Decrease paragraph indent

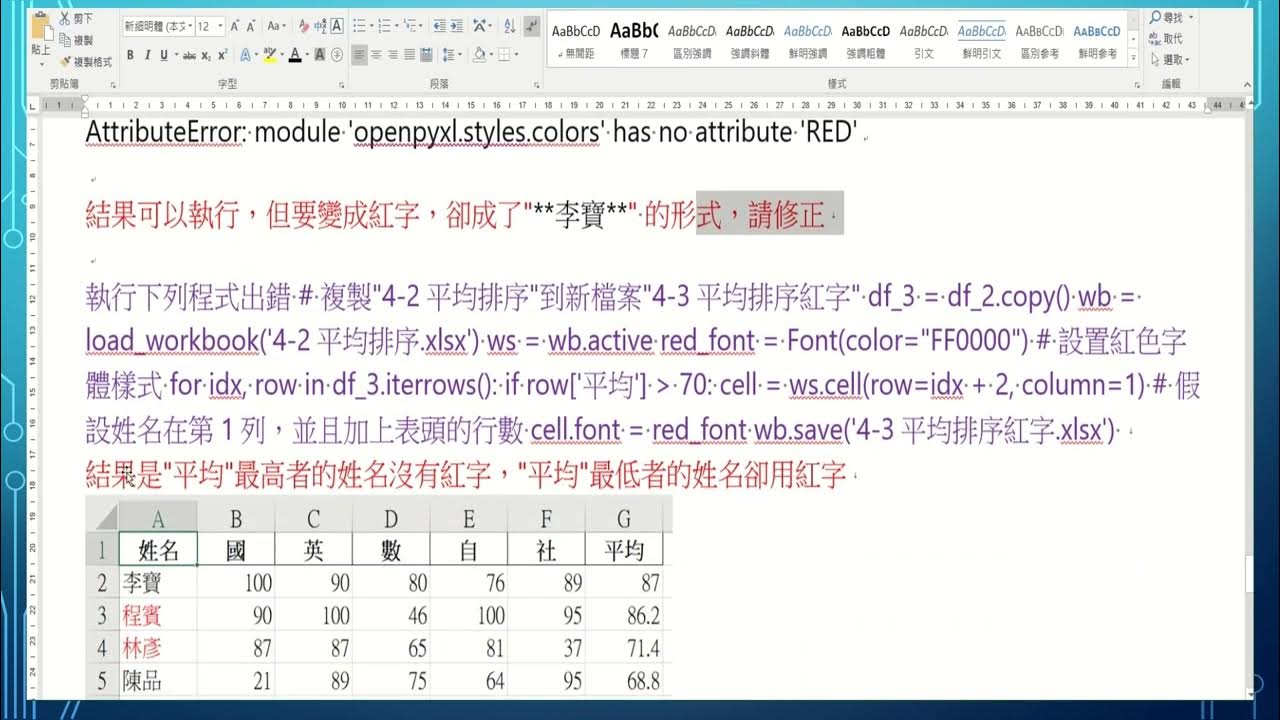[x=439, y=26]
